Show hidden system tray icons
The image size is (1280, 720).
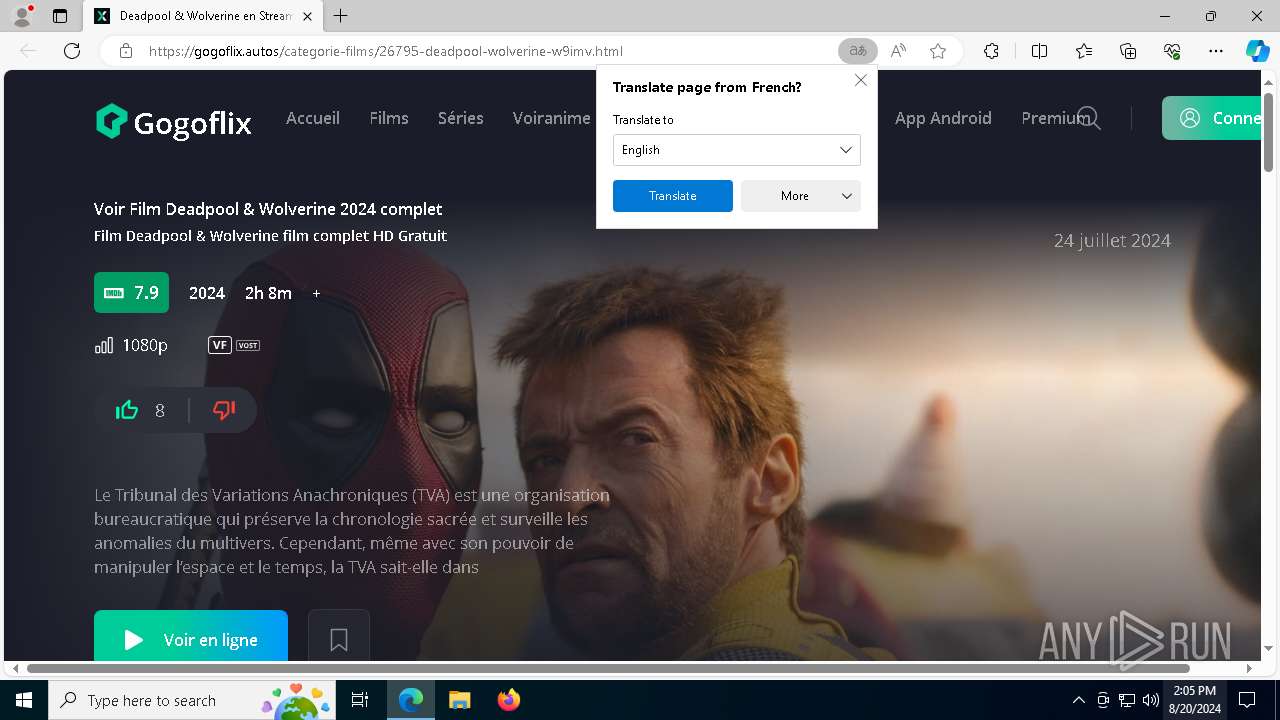[x=1078, y=700]
